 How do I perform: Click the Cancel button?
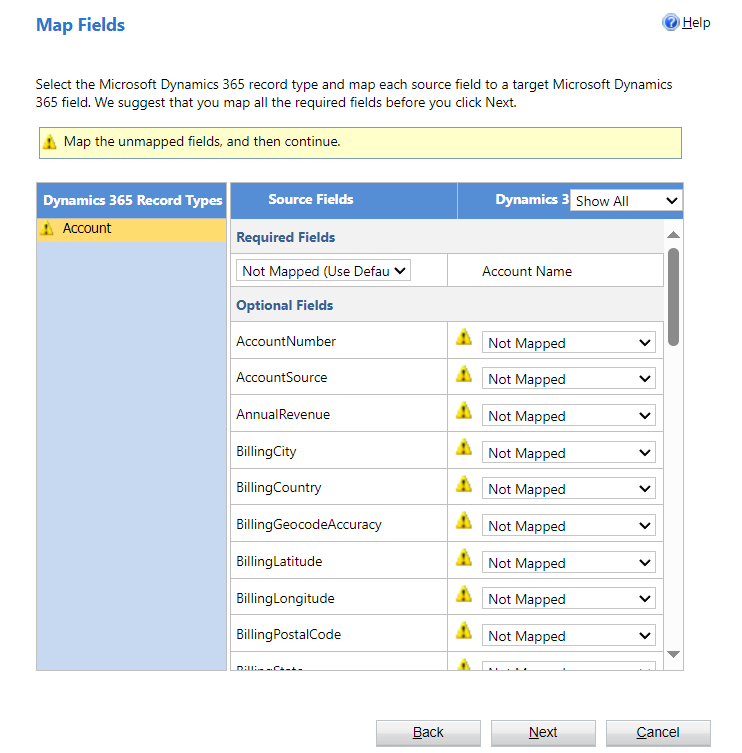[658, 732]
